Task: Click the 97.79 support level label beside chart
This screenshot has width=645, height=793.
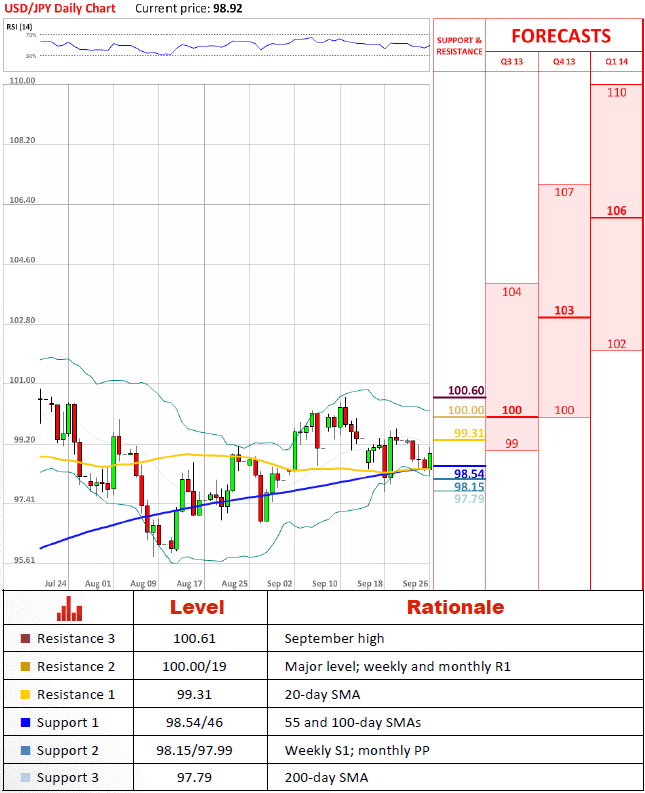Action: (x=469, y=499)
